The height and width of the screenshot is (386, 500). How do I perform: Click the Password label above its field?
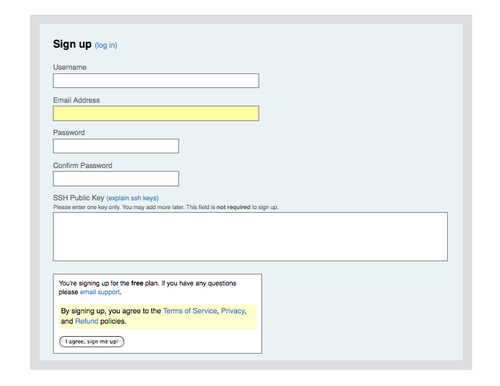69,133
